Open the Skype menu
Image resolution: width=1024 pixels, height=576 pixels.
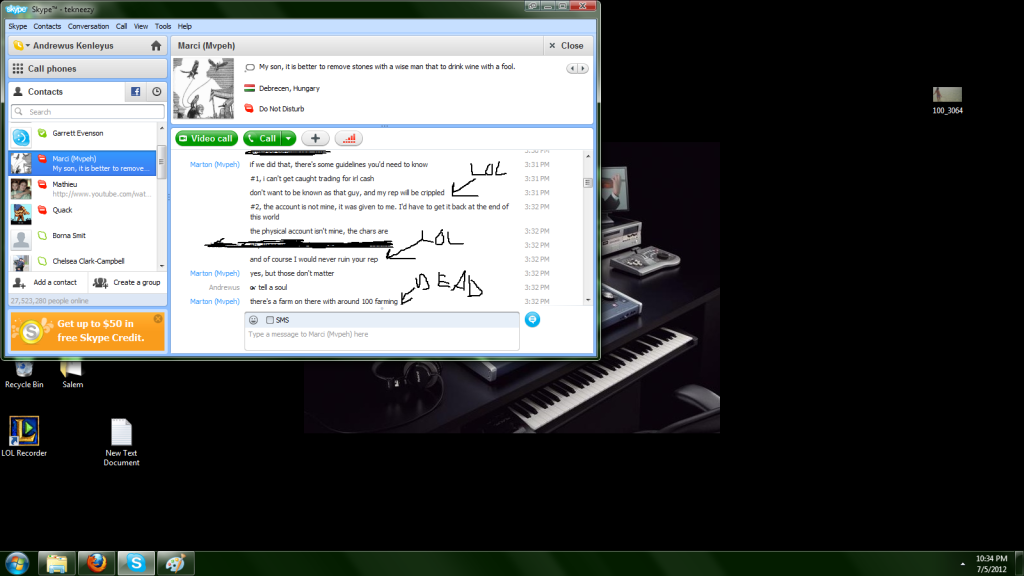click(18, 26)
